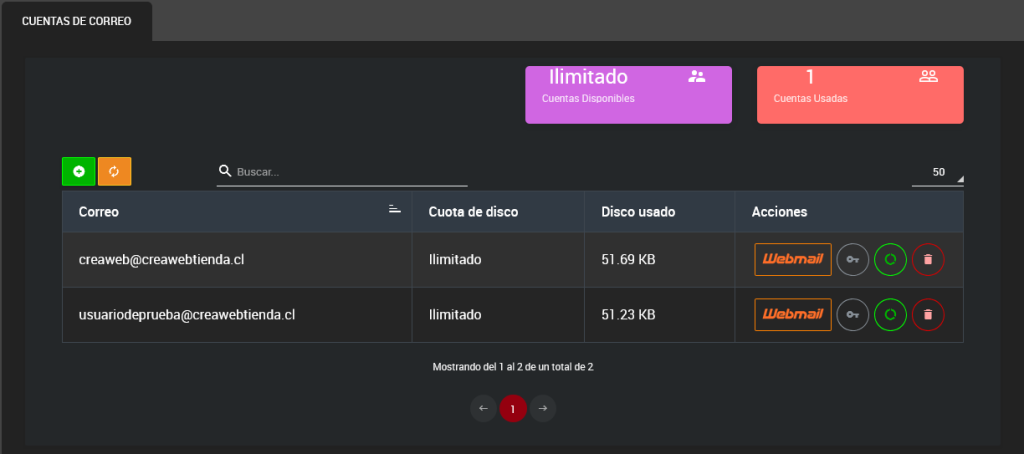Open Webmail for usuariodeprueba@creawebtienda.cl
The width and height of the screenshot is (1024, 454).
[x=793, y=315]
